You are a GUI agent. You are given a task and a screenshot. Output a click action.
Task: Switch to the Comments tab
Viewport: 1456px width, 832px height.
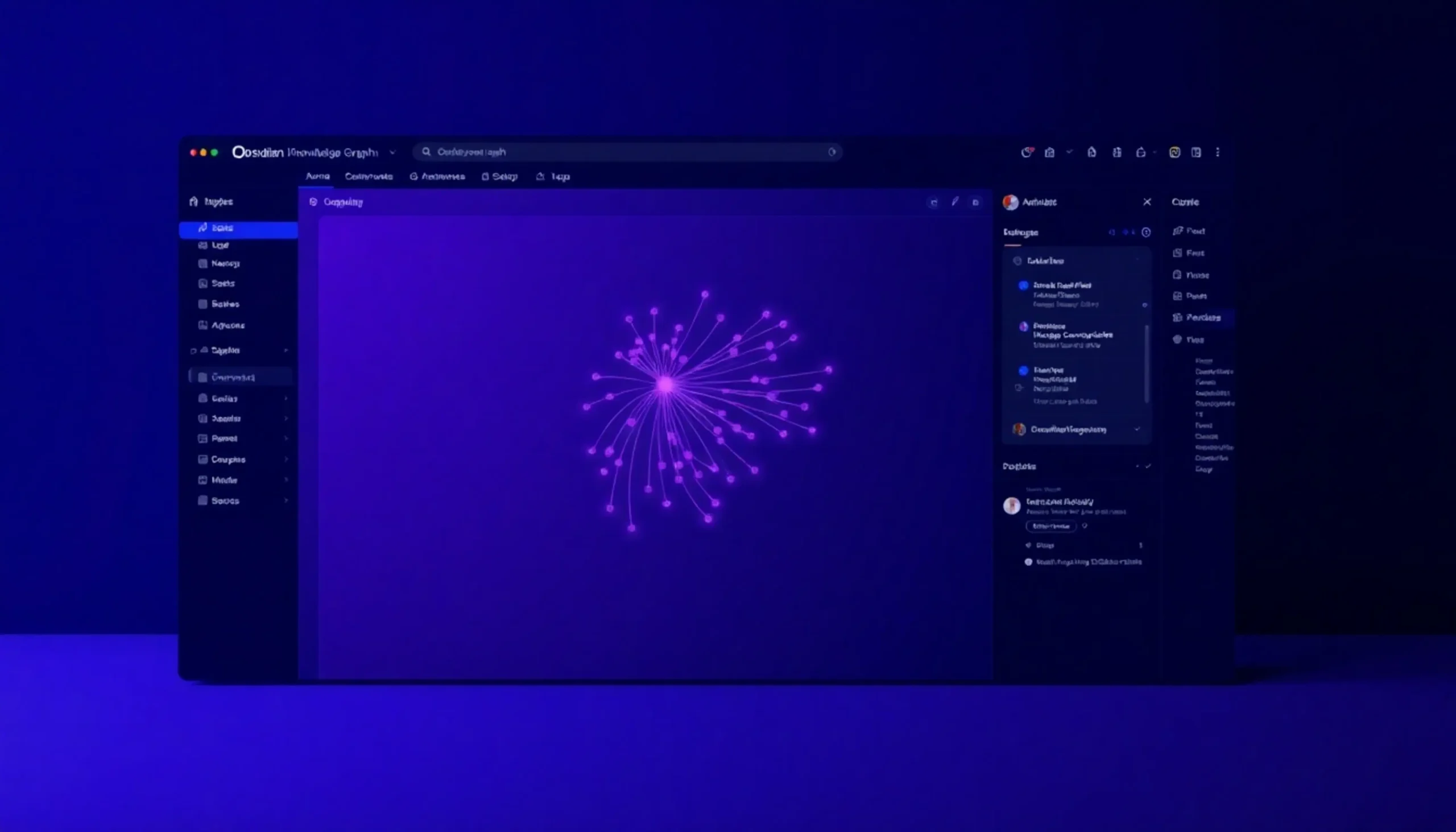coord(369,176)
